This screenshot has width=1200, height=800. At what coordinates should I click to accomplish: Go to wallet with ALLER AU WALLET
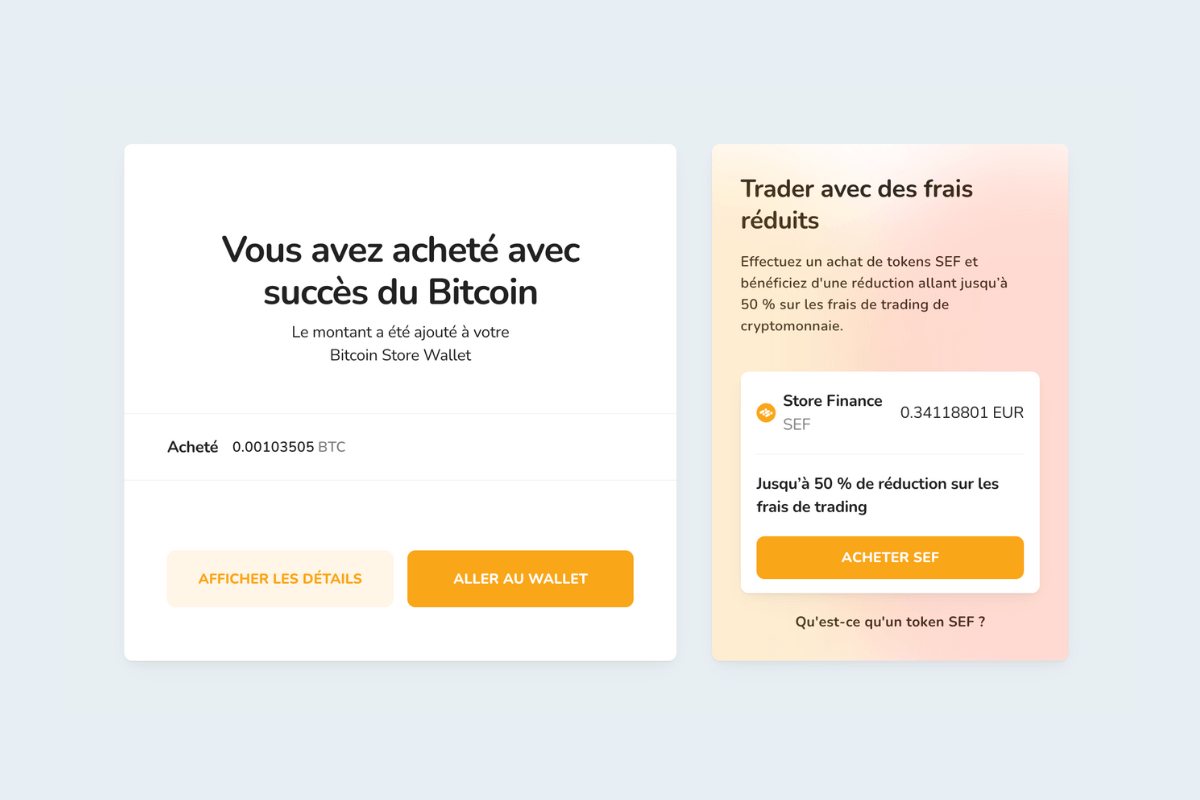click(519, 578)
